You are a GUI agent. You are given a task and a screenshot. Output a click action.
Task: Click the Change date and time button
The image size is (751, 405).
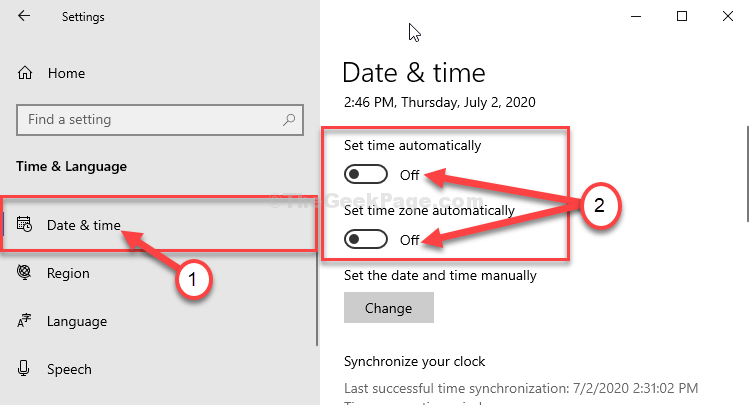point(388,307)
